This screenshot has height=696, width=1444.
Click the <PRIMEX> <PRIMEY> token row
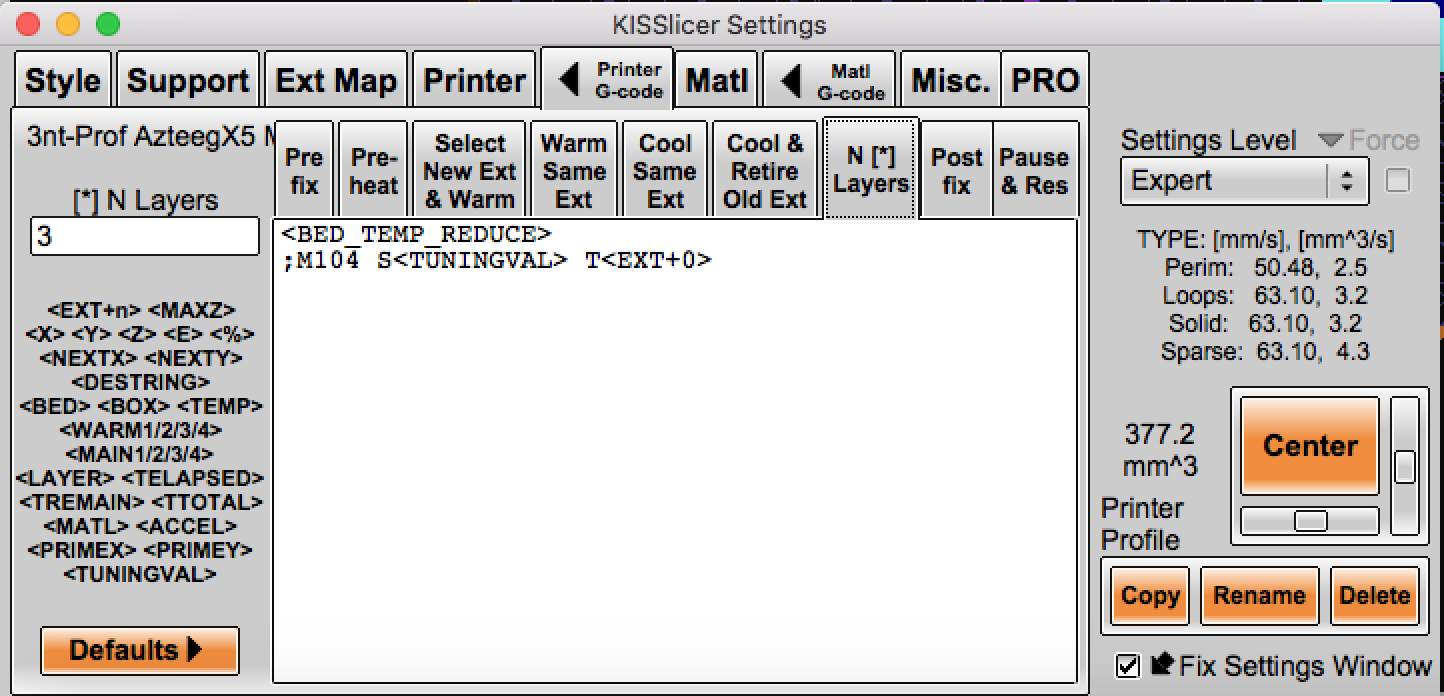coord(140,550)
